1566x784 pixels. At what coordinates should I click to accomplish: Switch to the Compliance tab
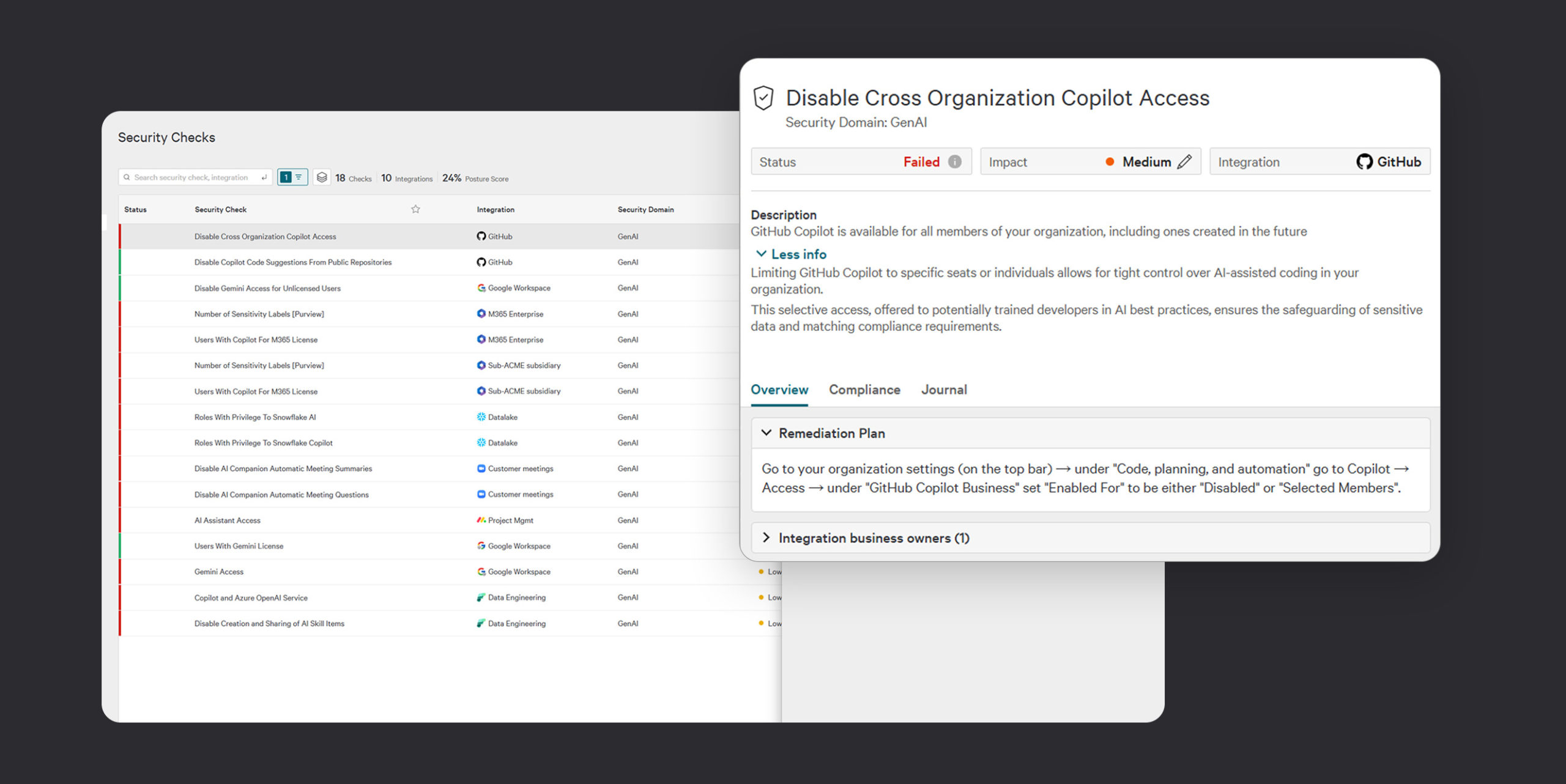click(864, 390)
